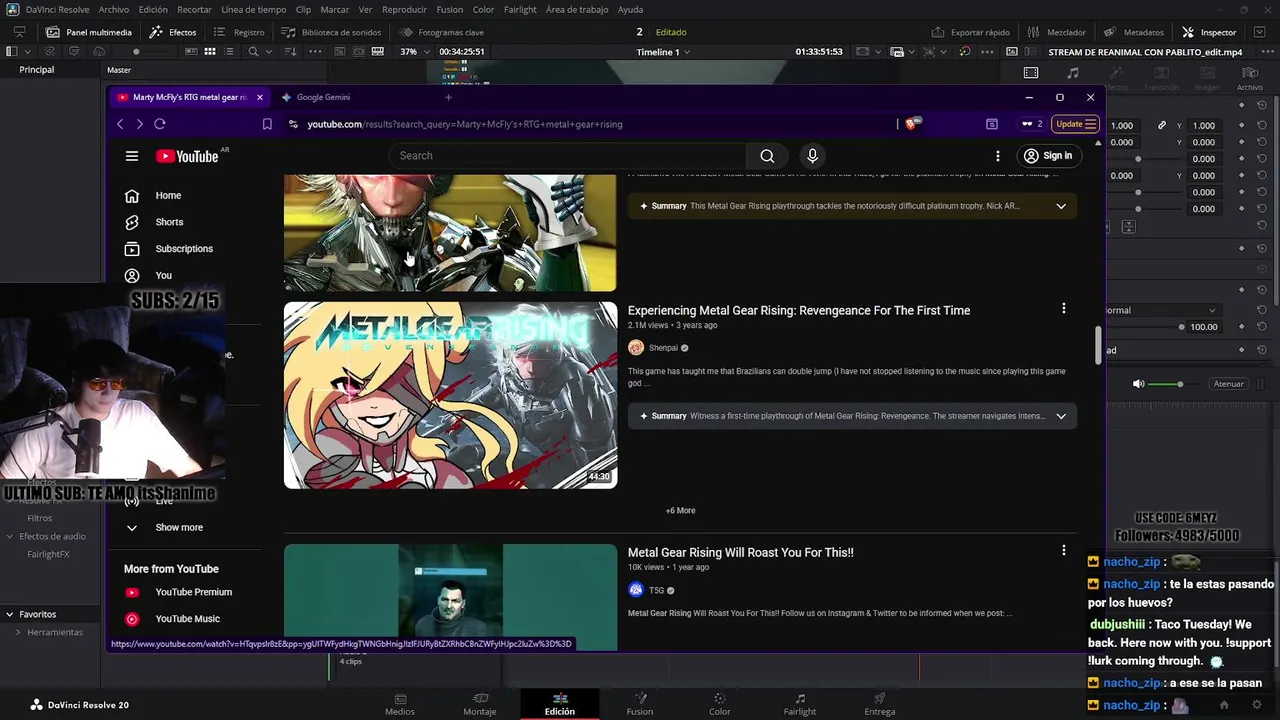
Task: Click Exportar rápido in DaVinci toolbar
Action: (970, 32)
